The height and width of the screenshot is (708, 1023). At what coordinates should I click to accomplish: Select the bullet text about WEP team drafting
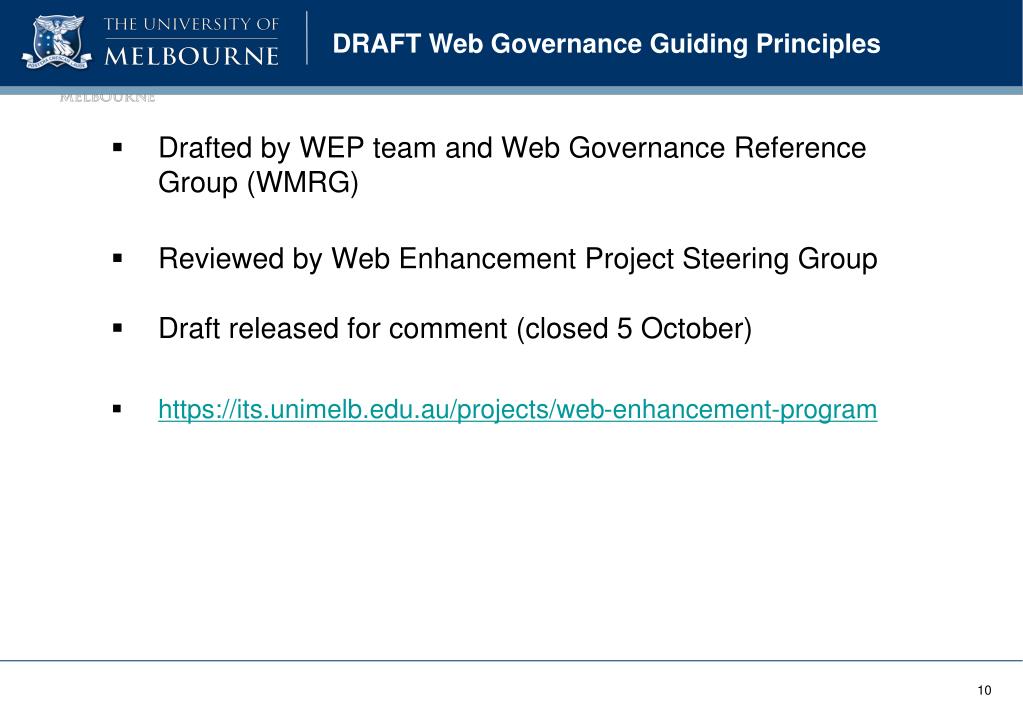tap(512, 165)
